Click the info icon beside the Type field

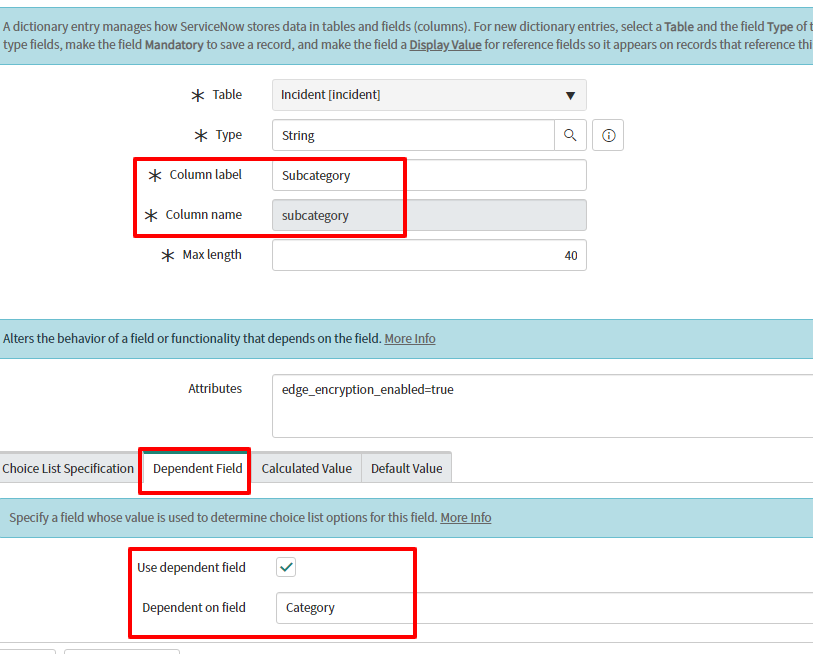click(607, 134)
